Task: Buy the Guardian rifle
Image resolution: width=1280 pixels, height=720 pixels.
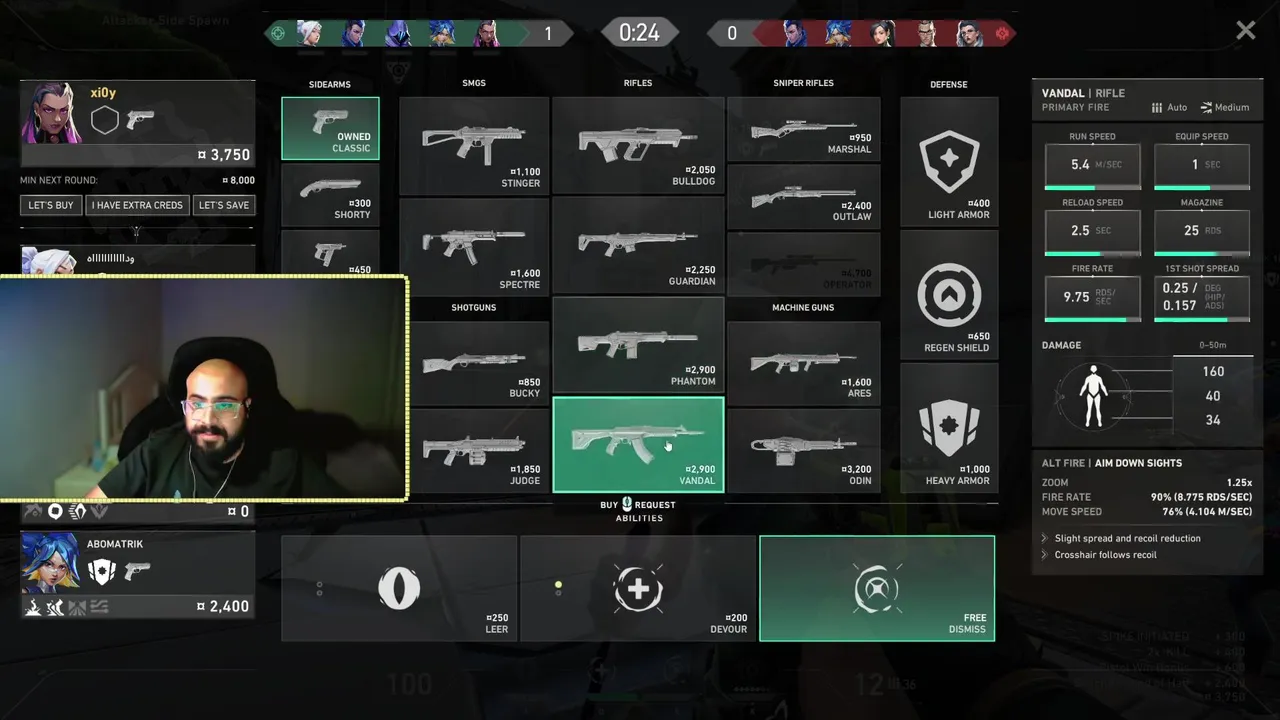Action: point(638,245)
